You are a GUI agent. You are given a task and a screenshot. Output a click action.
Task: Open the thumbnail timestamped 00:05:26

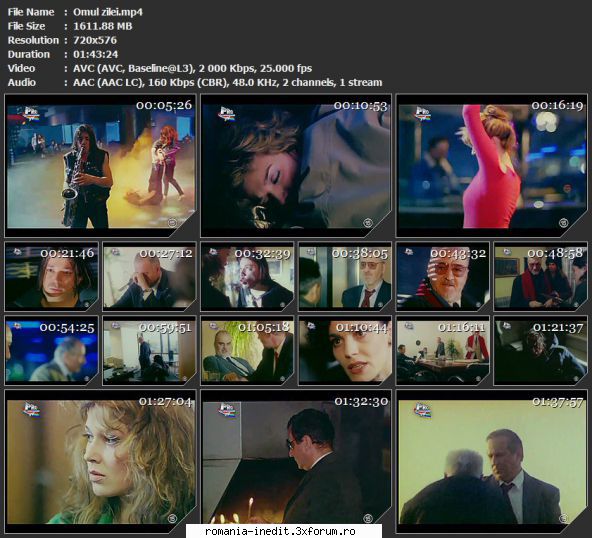click(x=100, y=166)
